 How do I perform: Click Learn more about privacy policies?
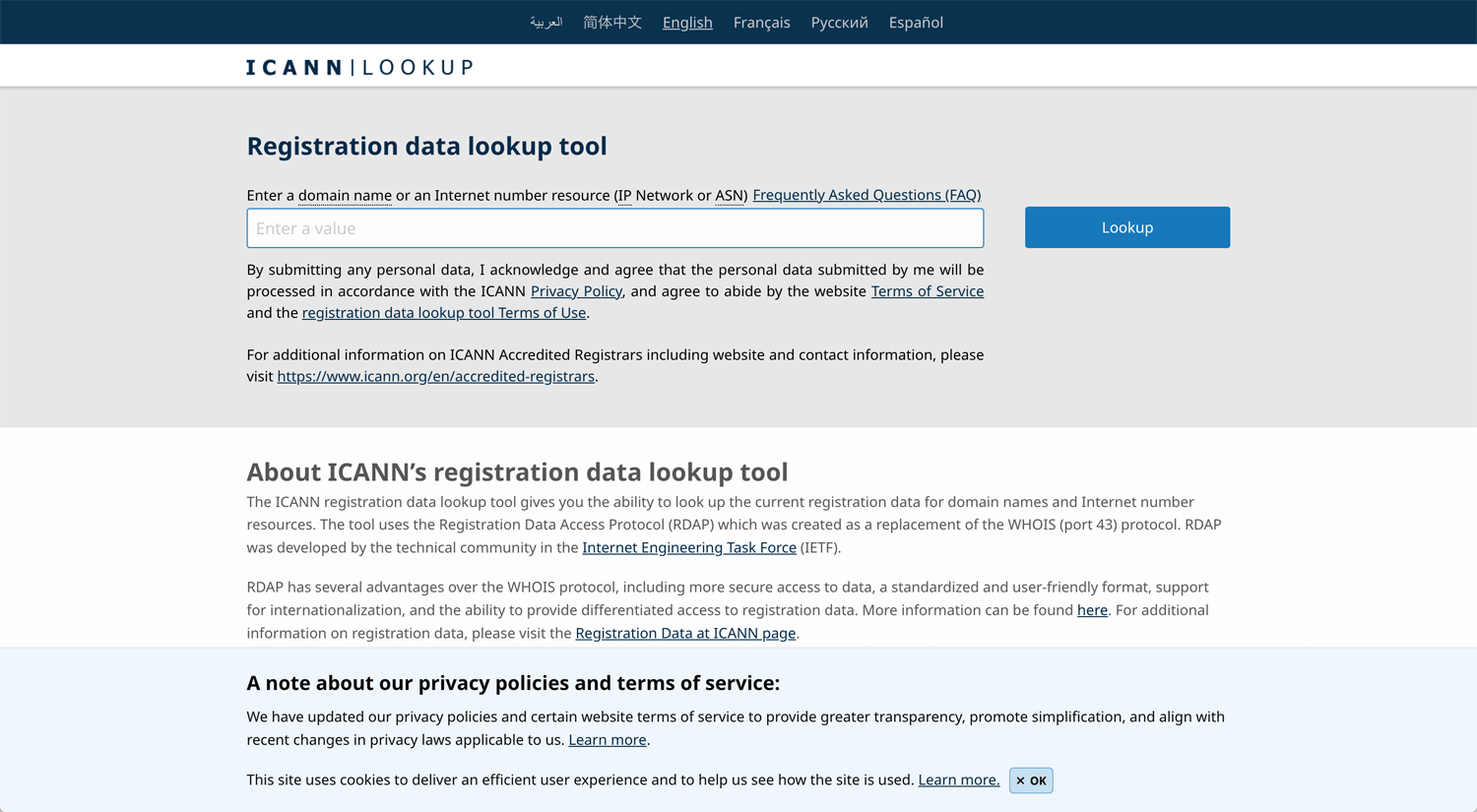point(608,740)
